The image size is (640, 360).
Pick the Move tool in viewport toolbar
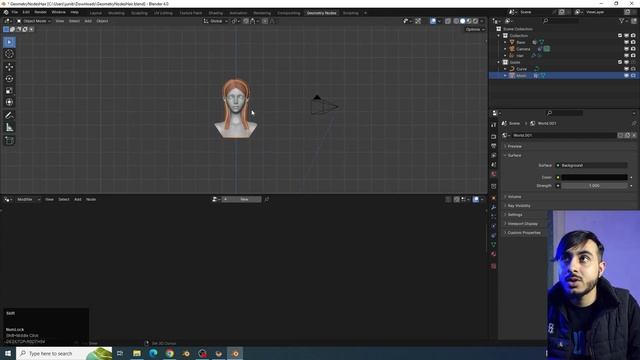(x=9, y=67)
